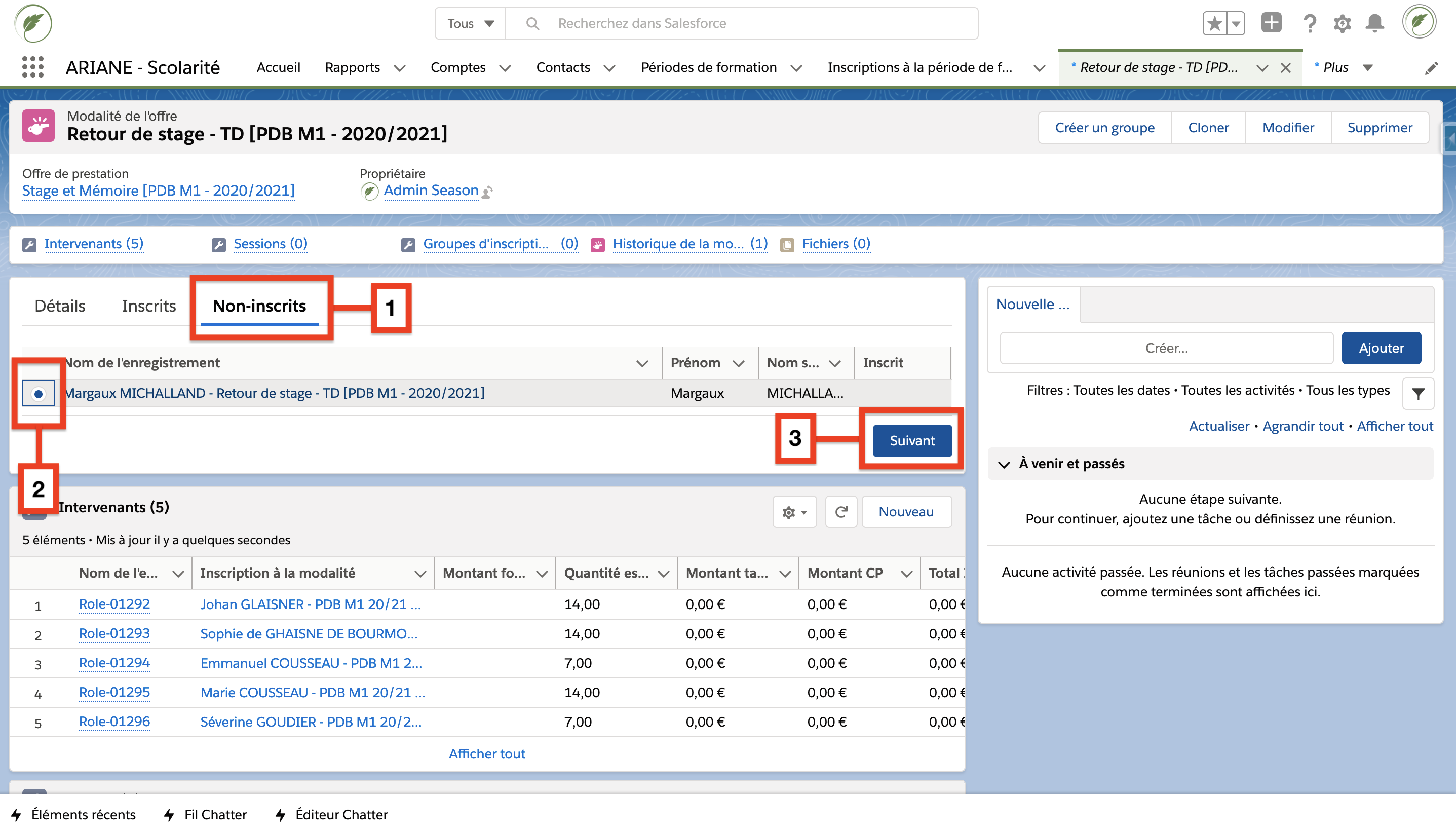Open the App Launcher grid icon

32,67
